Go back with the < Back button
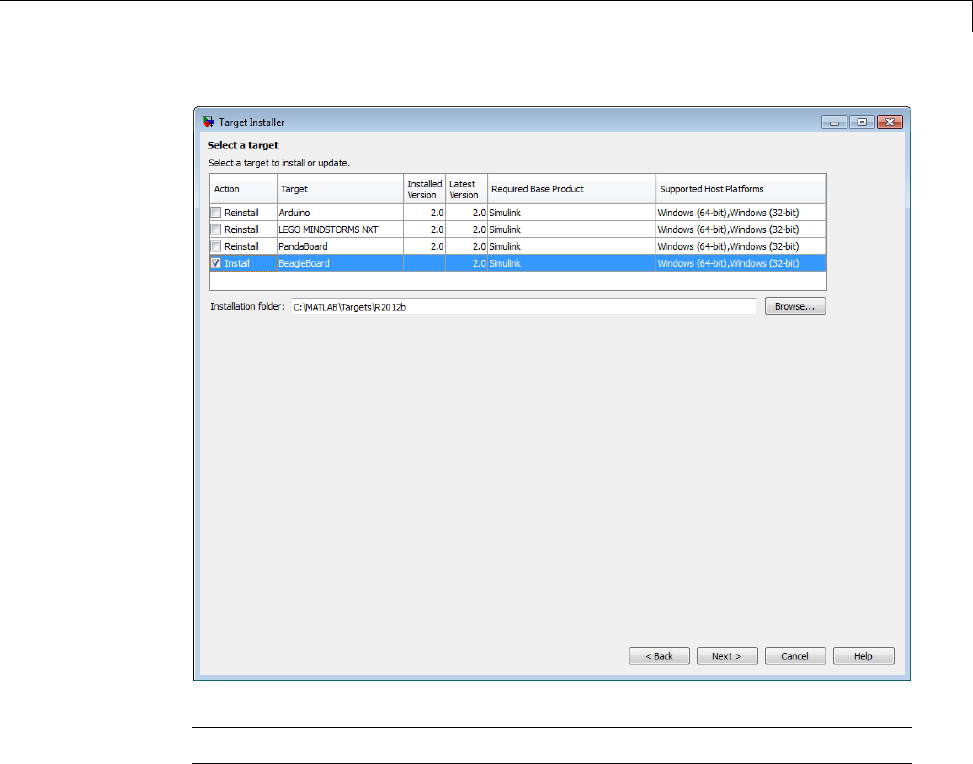 click(659, 656)
